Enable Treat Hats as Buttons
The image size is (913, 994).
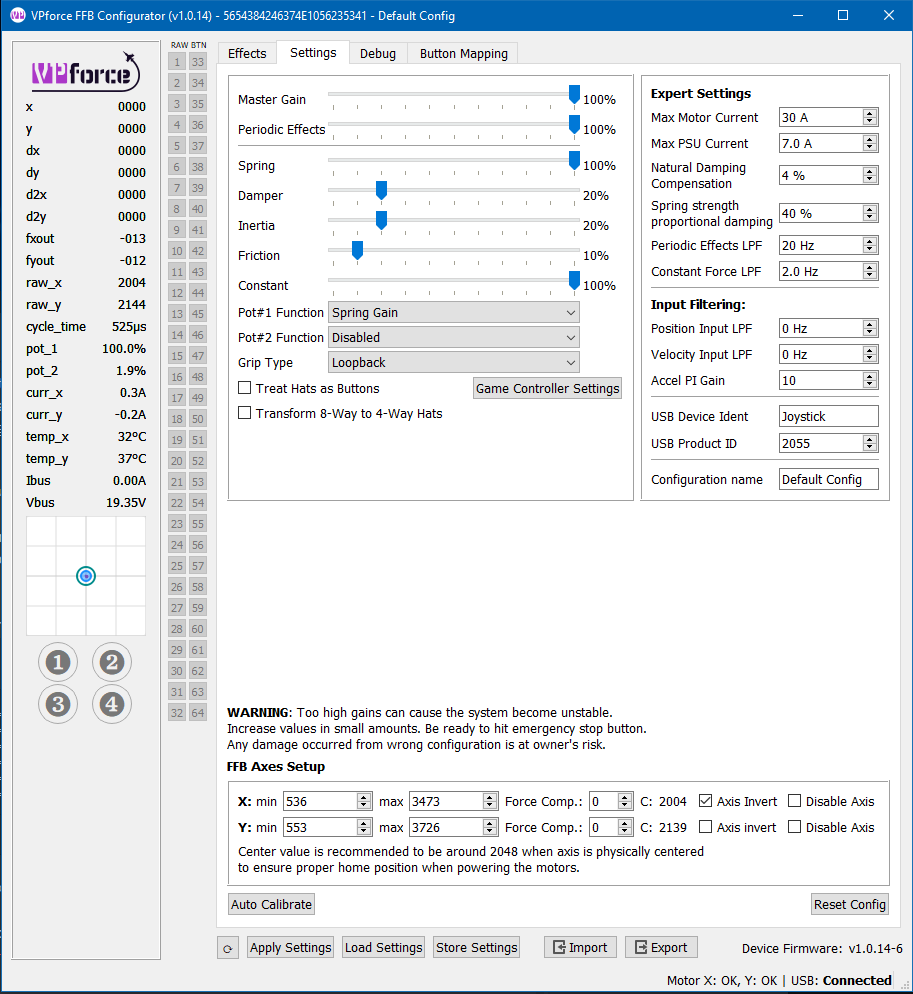pyautogui.click(x=244, y=388)
